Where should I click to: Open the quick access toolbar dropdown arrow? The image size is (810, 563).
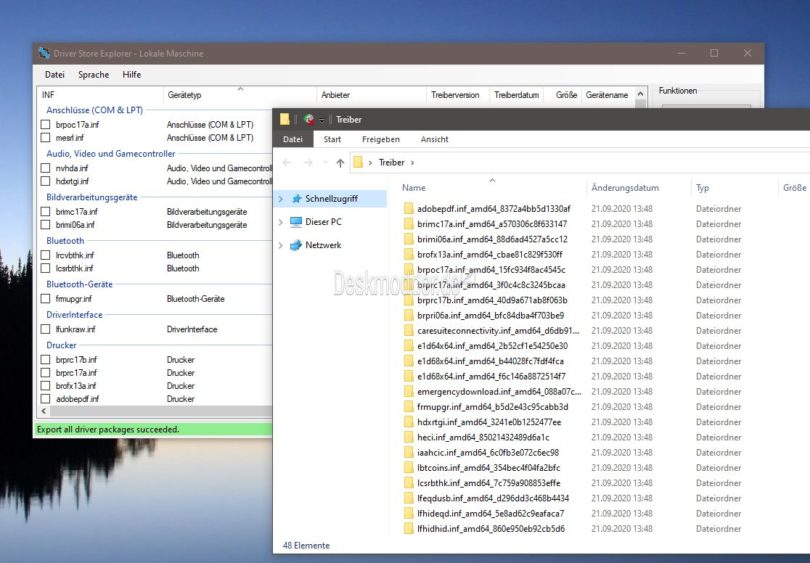coord(322,120)
